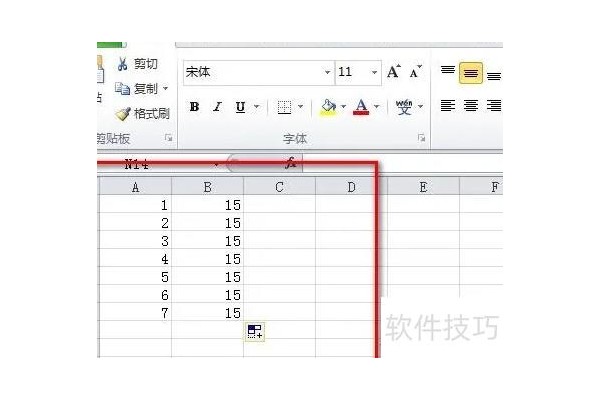Select column E header
The width and height of the screenshot is (600, 400).
pos(423,187)
